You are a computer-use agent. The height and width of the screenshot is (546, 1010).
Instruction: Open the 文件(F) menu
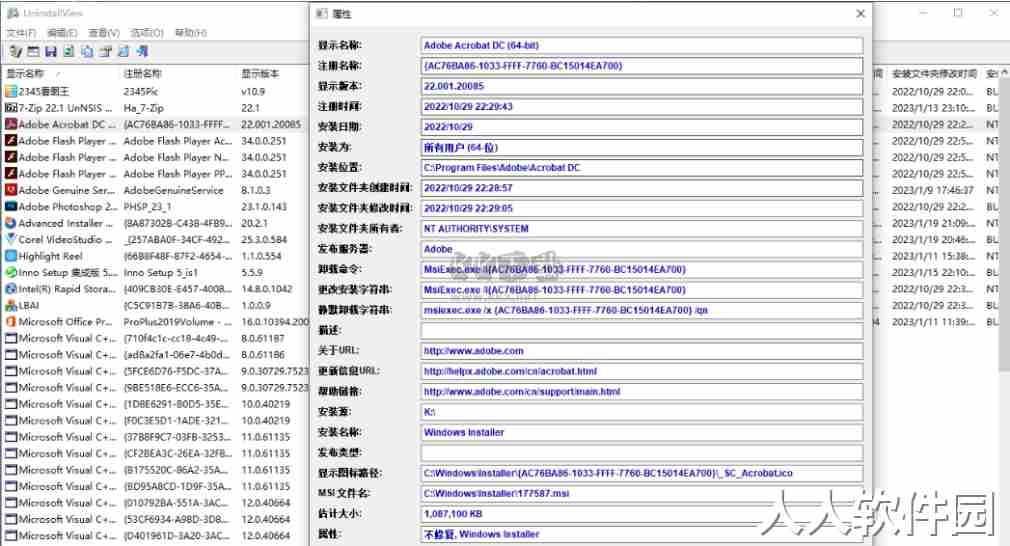tap(21, 33)
